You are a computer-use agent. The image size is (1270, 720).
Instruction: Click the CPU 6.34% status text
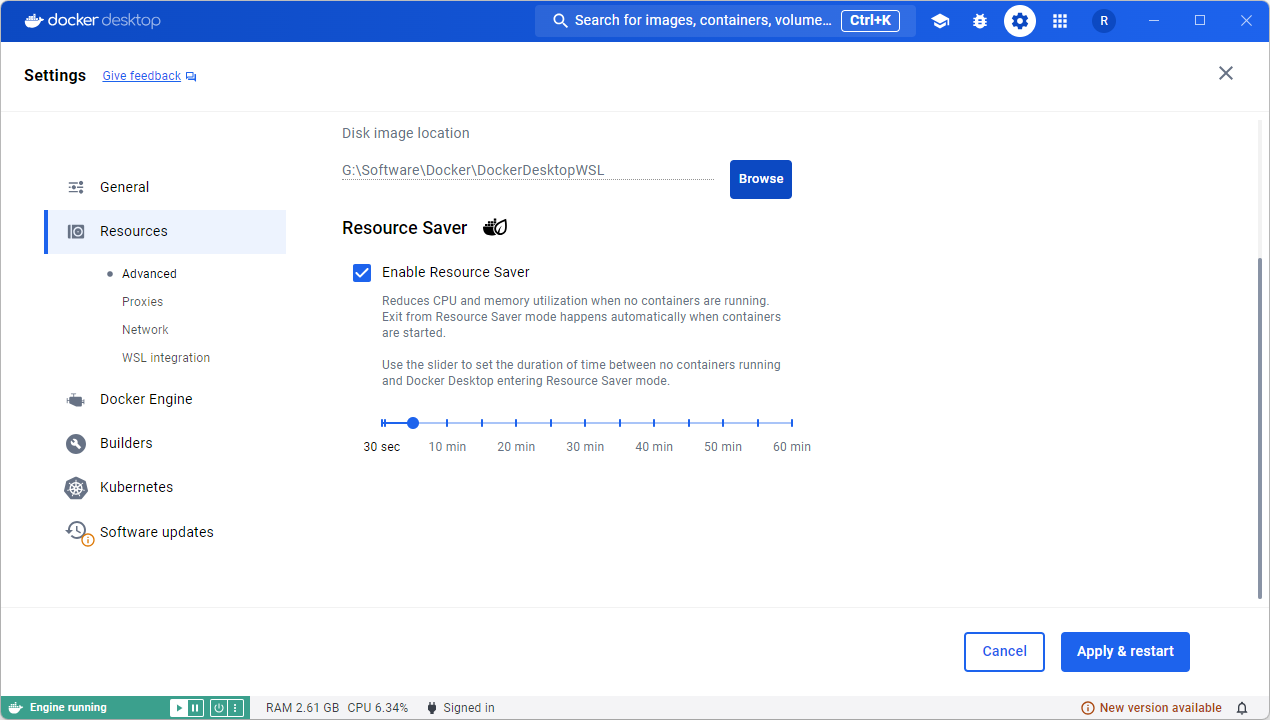[378, 708]
